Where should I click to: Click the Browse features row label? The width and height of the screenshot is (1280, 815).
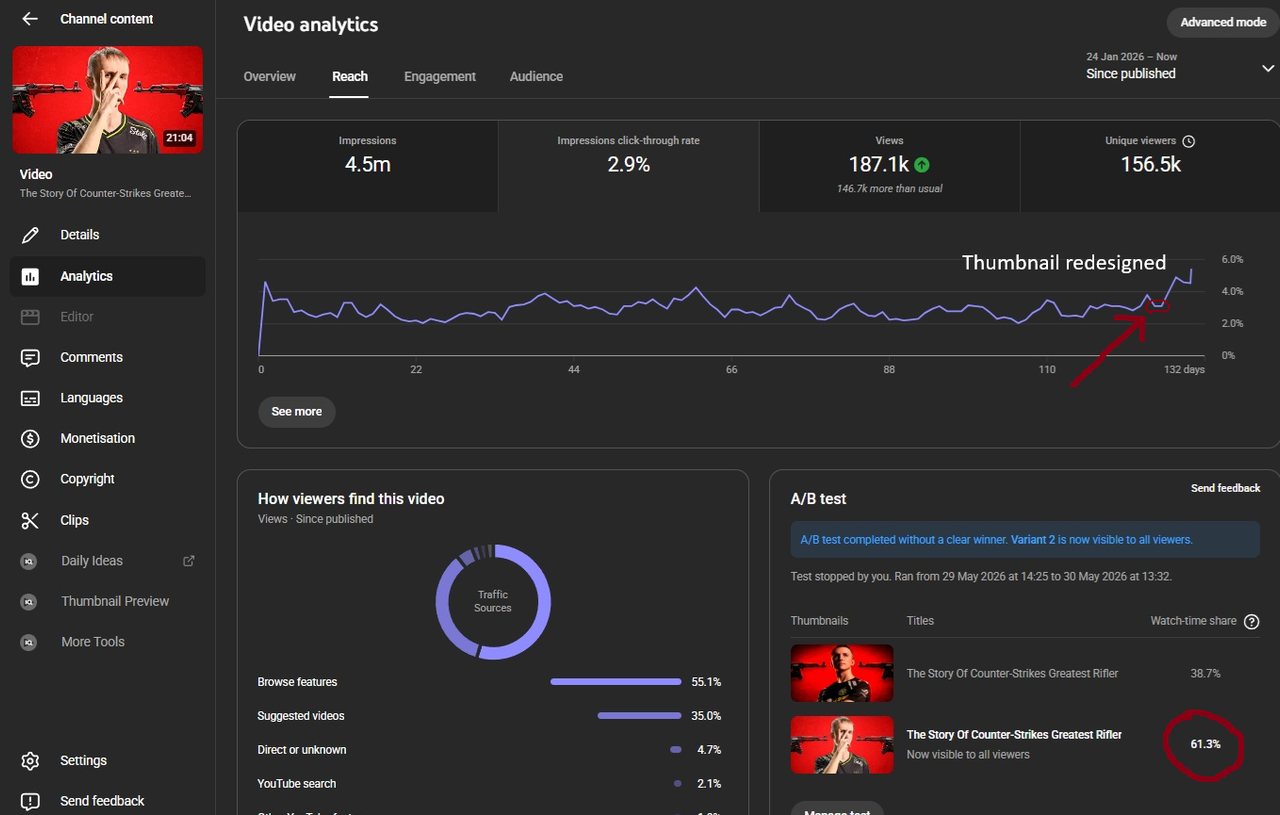tap(297, 682)
